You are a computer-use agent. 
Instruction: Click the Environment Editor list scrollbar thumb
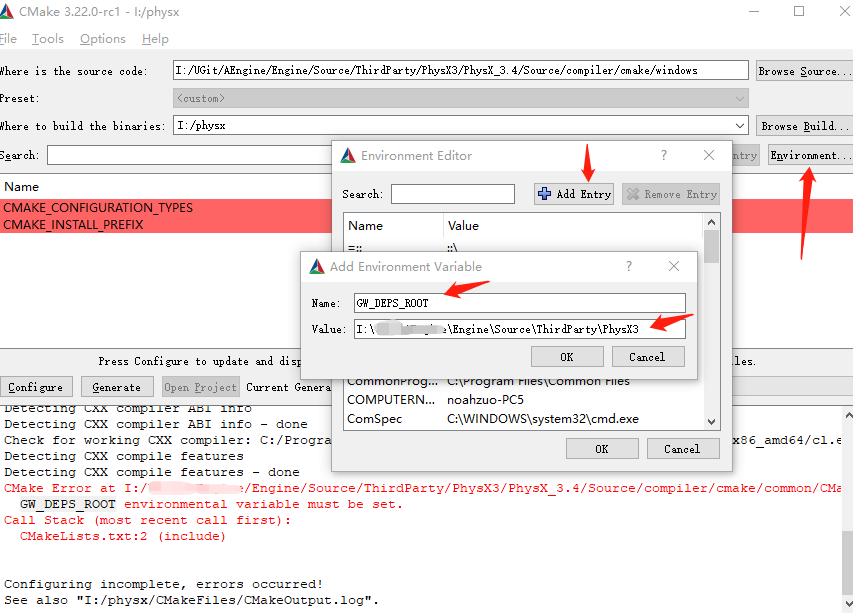pos(711,246)
